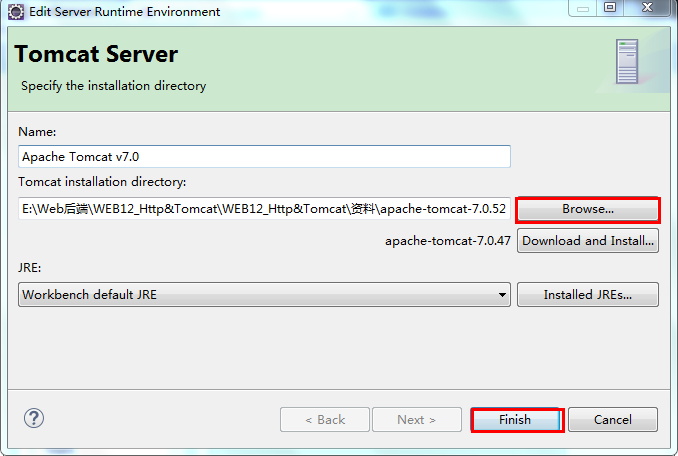Minimize the dialog window
Screen dimensions: 678x456
click(x=583, y=8)
